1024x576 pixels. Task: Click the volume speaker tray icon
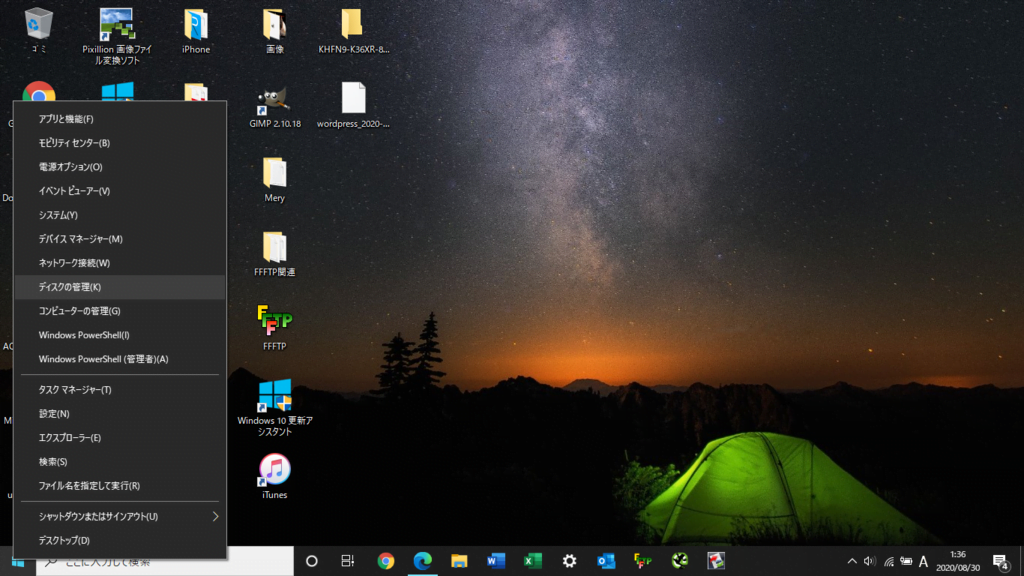tap(869, 561)
